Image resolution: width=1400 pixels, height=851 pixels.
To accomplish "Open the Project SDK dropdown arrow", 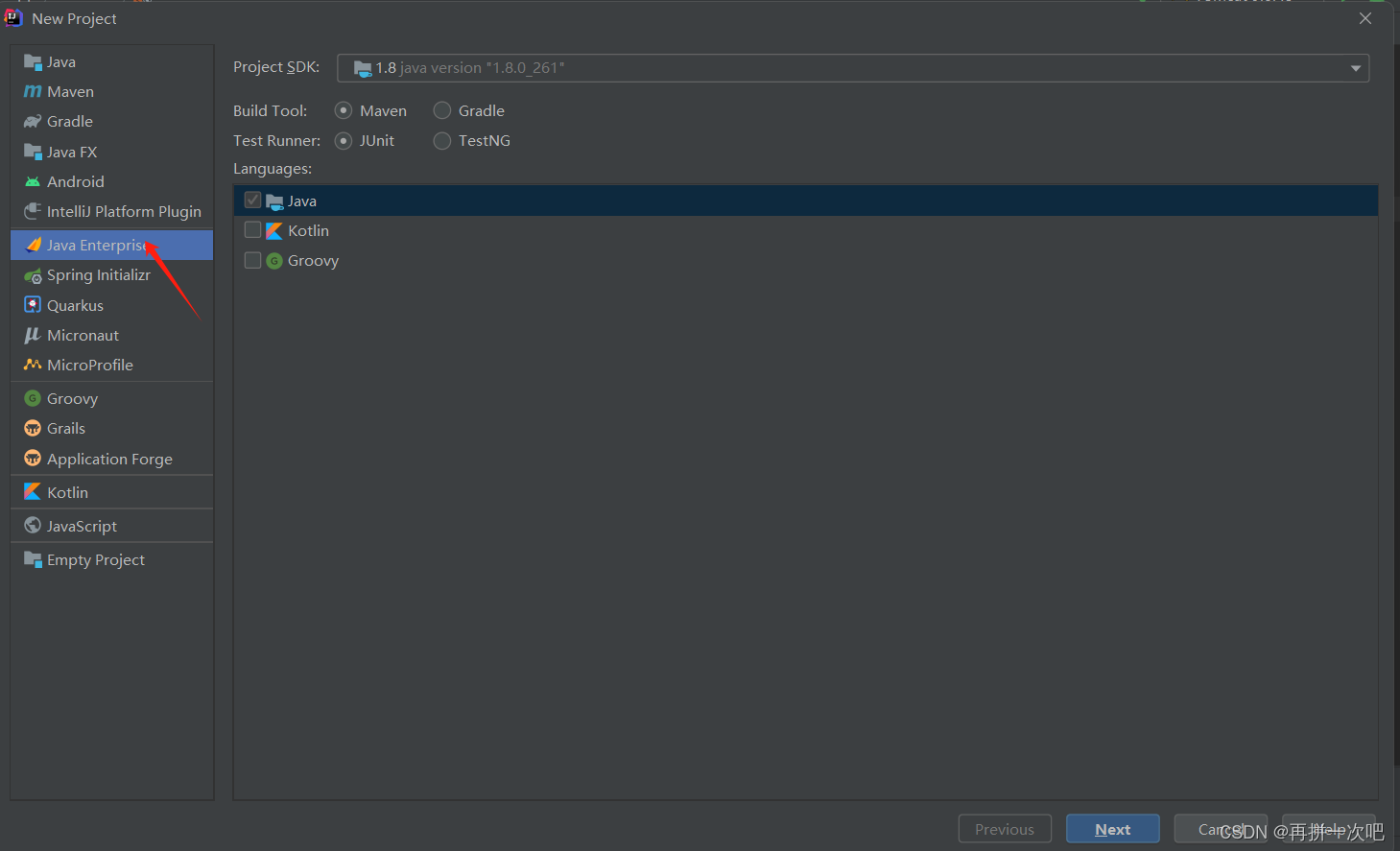I will [1356, 68].
